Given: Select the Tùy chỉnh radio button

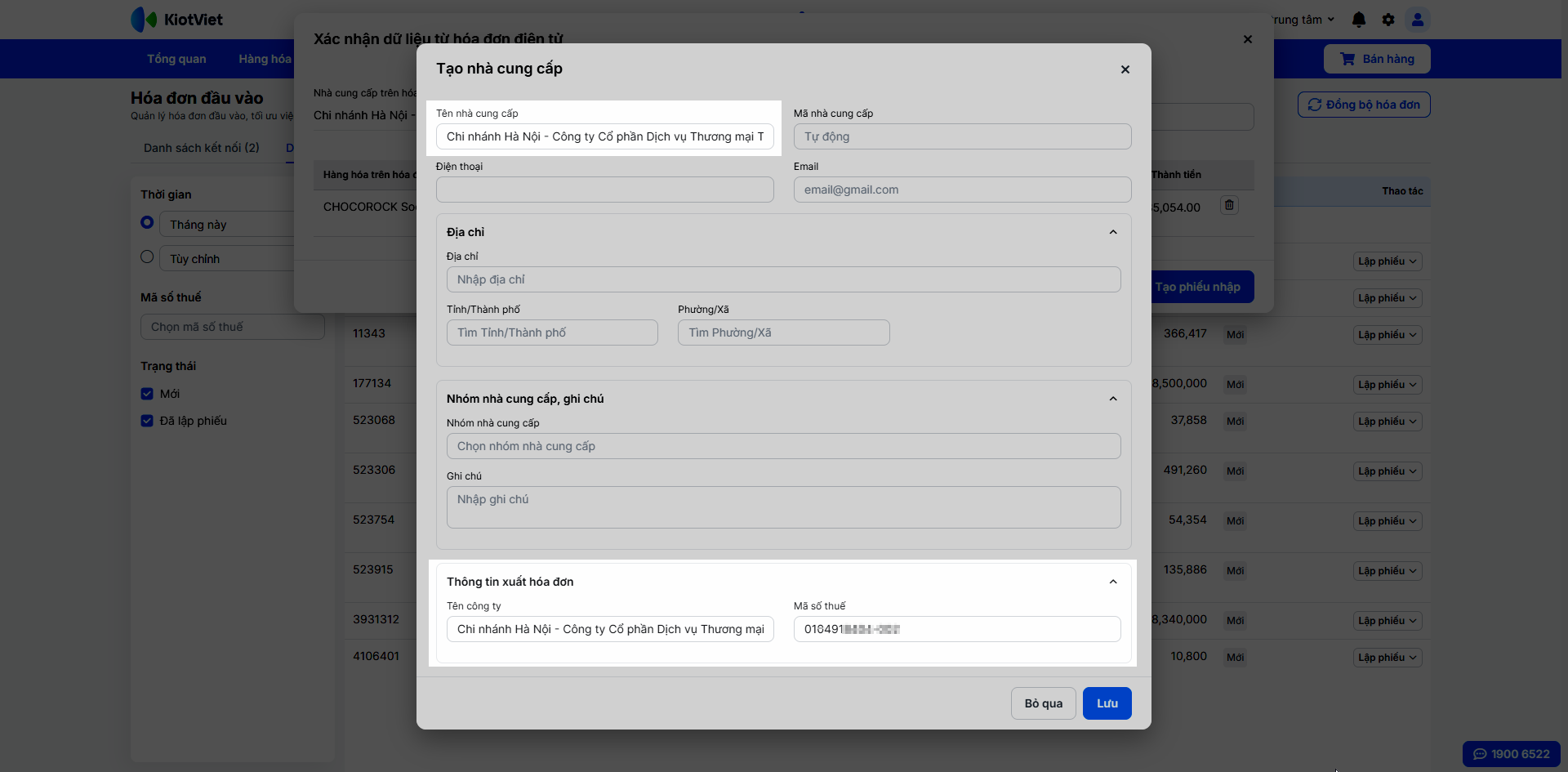Looking at the screenshot, I should (x=147, y=257).
